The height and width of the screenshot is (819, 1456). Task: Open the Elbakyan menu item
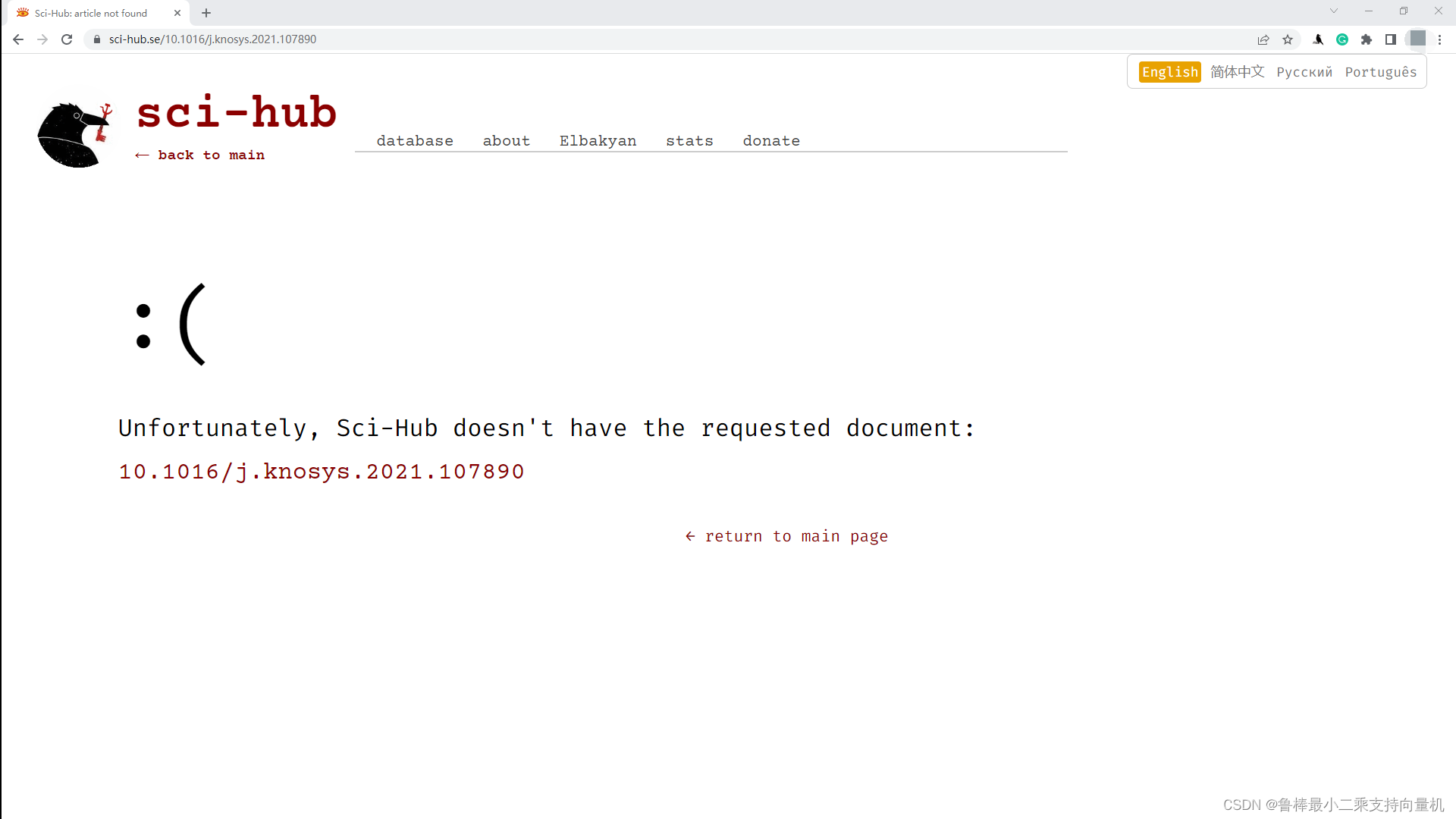pyautogui.click(x=598, y=140)
